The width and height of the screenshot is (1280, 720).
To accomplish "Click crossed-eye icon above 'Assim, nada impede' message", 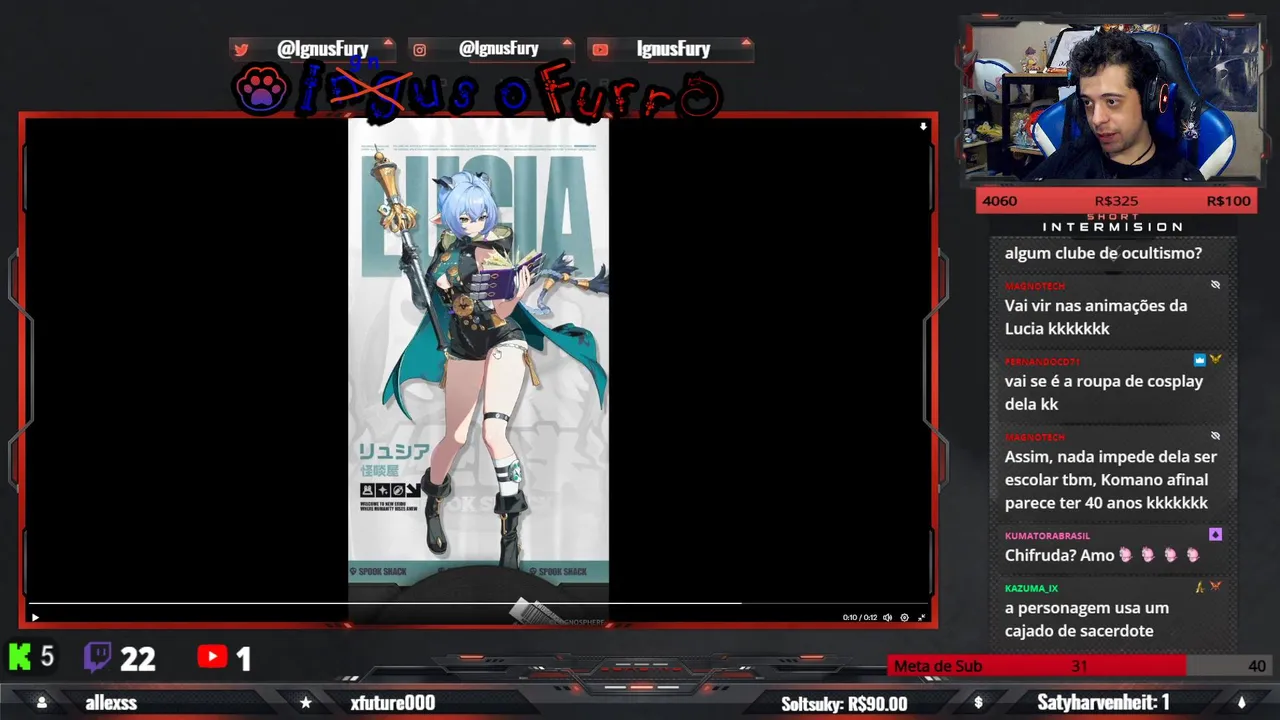I will (1215, 436).
